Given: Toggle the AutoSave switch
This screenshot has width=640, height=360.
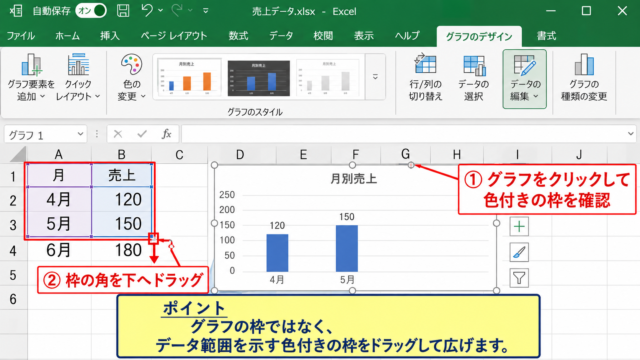Looking at the screenshot, I should (x=91, y=11).
